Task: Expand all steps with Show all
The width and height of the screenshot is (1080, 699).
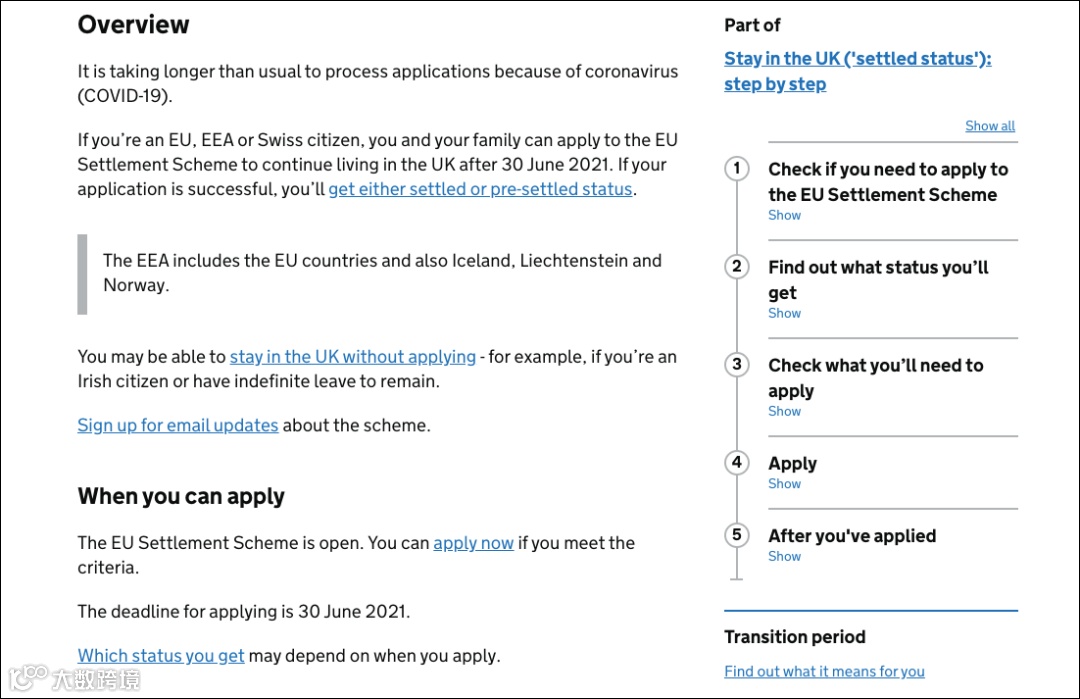Action: click(989, 126)
